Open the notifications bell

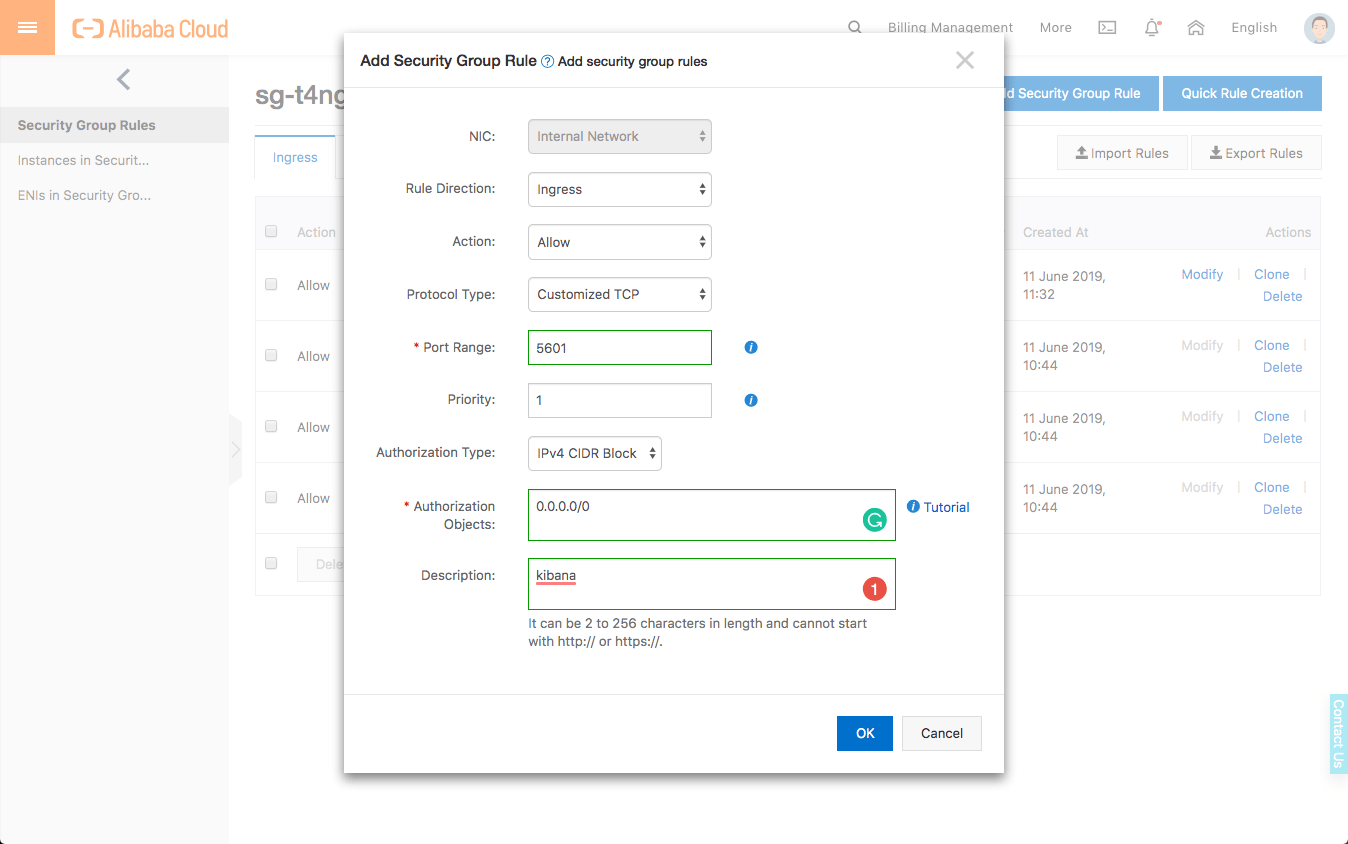pos(1152,28)
